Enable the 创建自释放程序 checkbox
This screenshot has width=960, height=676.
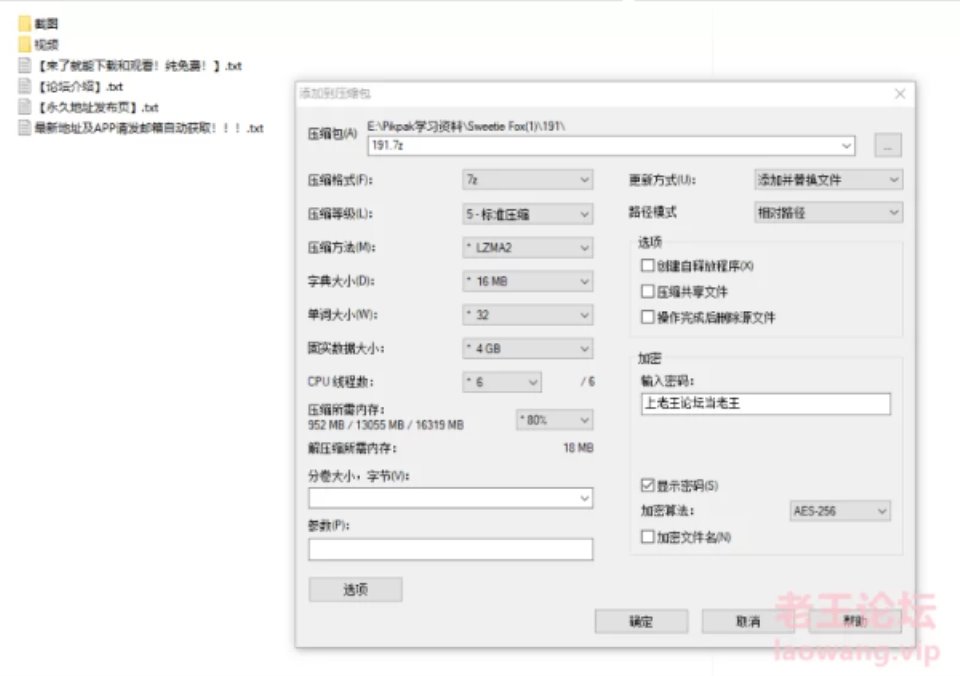649,265
